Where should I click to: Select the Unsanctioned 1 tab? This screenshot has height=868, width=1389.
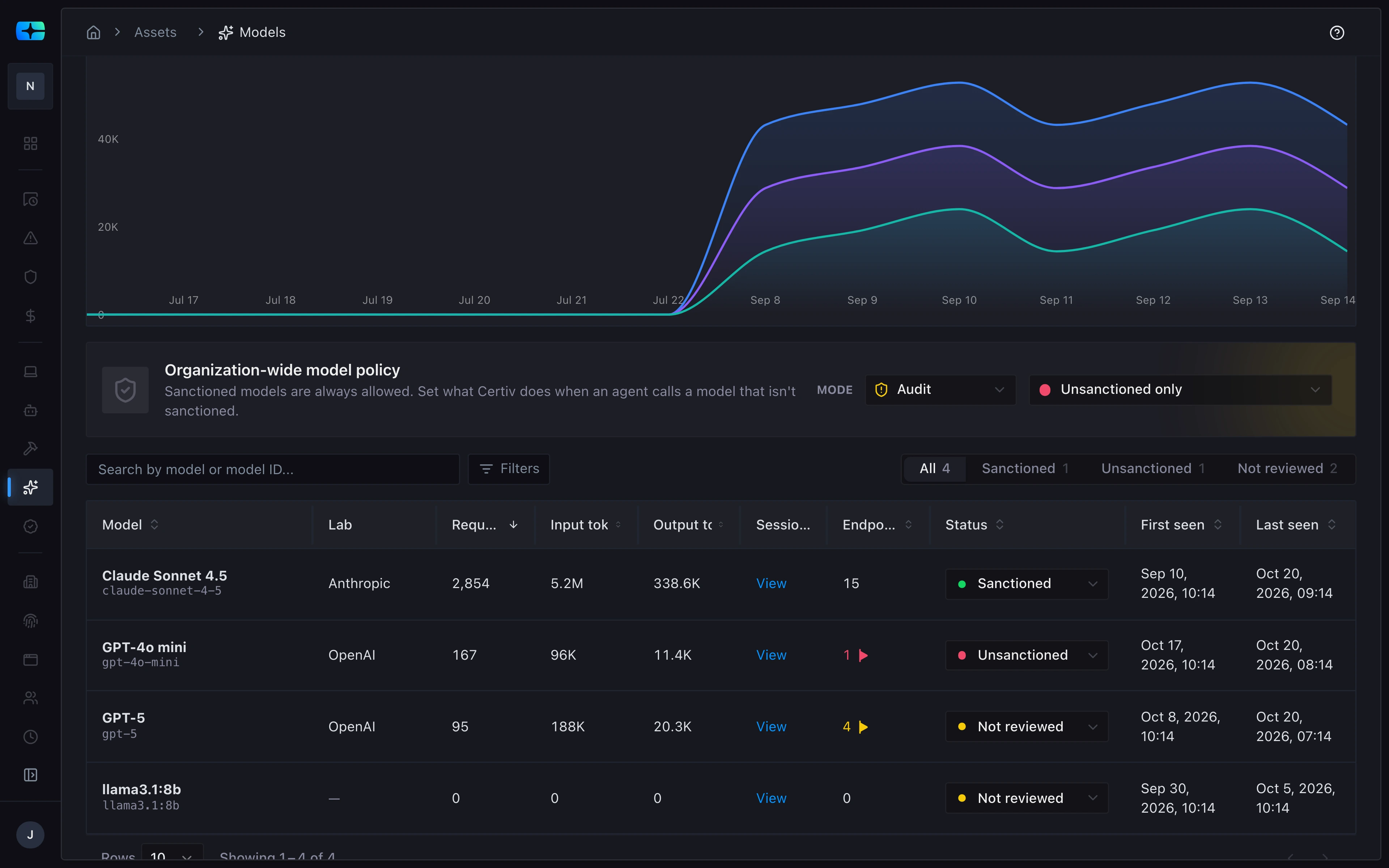coord(1153,468)
